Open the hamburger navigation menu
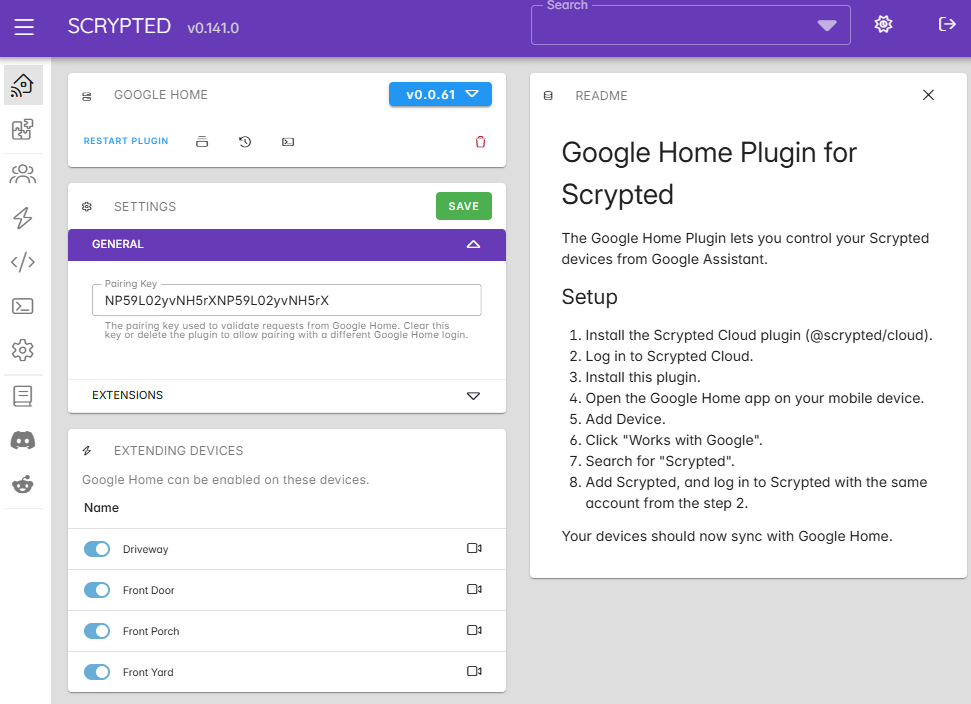 [x=24, y=27]
